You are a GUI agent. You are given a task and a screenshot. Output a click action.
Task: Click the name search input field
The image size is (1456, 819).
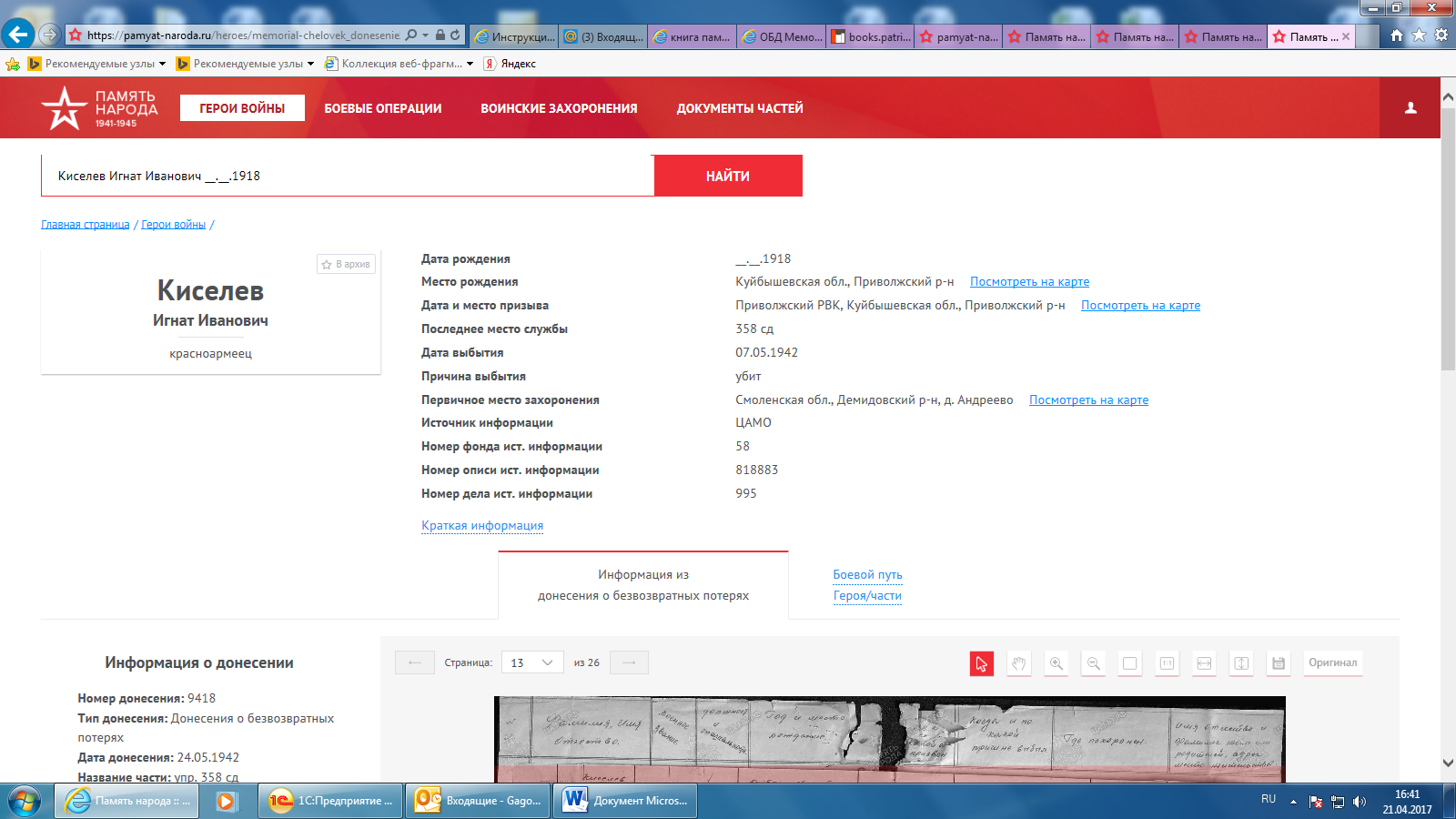pyautogui.click(x=346, y=176)
